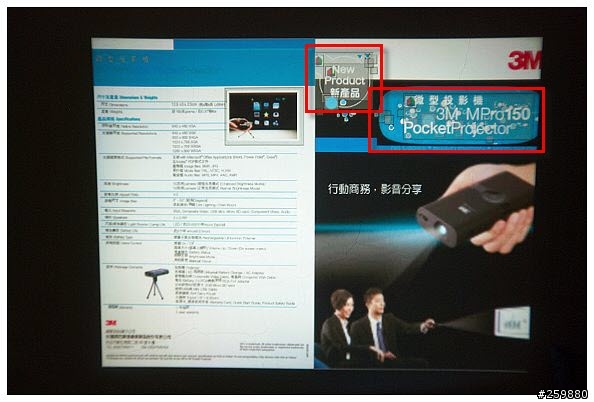Screen dimensions: 594x402
Task: Click the blue document icon in the menu screenshot
Action: point(256,105)
